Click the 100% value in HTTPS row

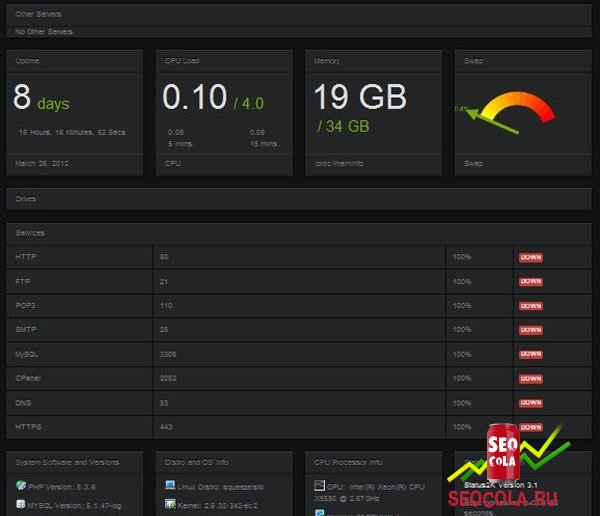(462, 427)
